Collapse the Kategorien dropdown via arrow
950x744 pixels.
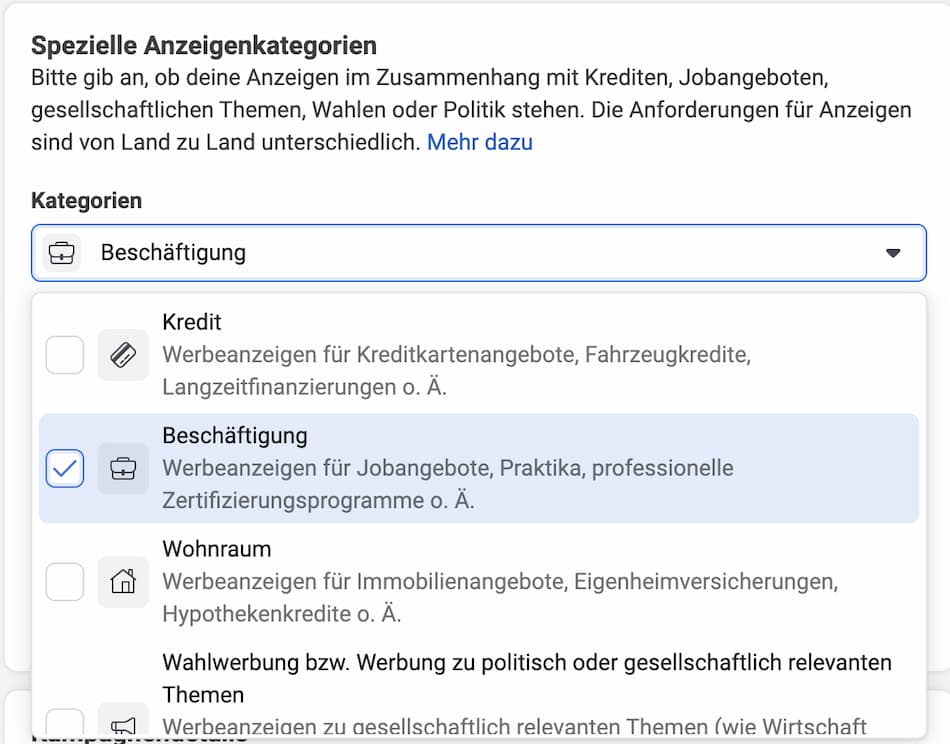[892, 253]
